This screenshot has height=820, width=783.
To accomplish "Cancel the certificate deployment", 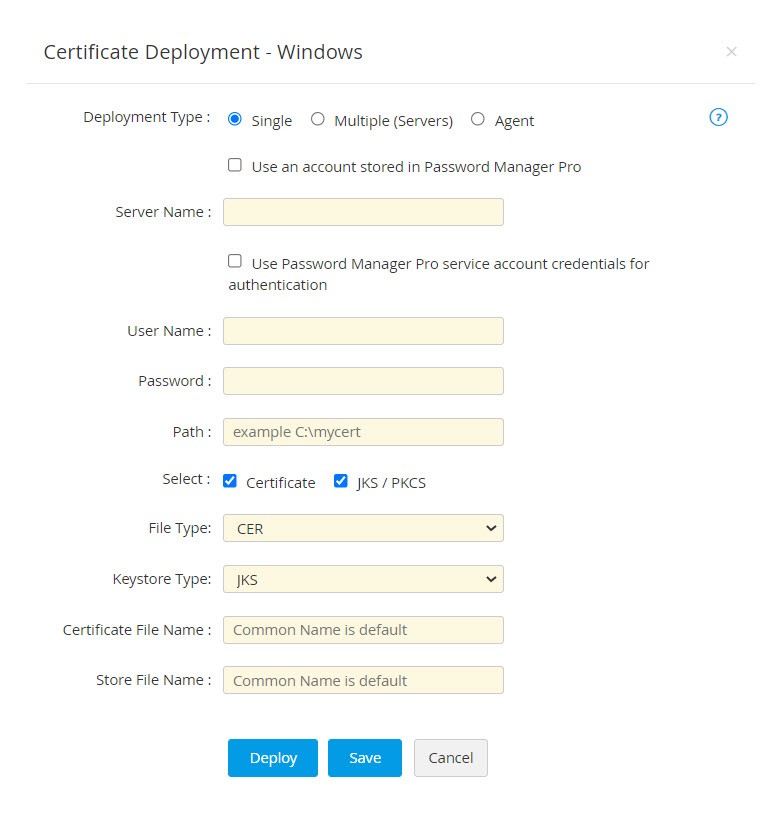I will pos(451,758).
